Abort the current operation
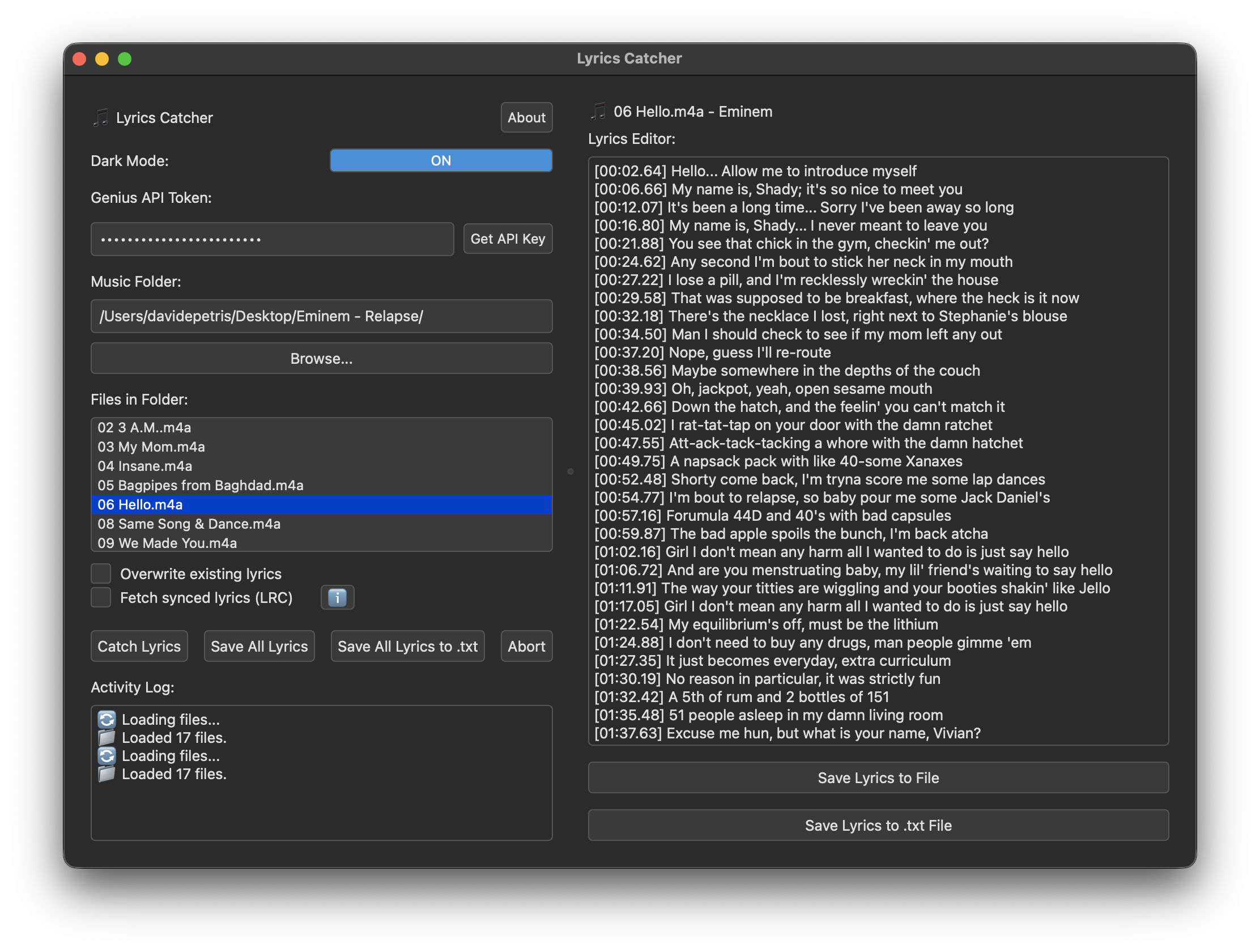 [x=526, y=646]
